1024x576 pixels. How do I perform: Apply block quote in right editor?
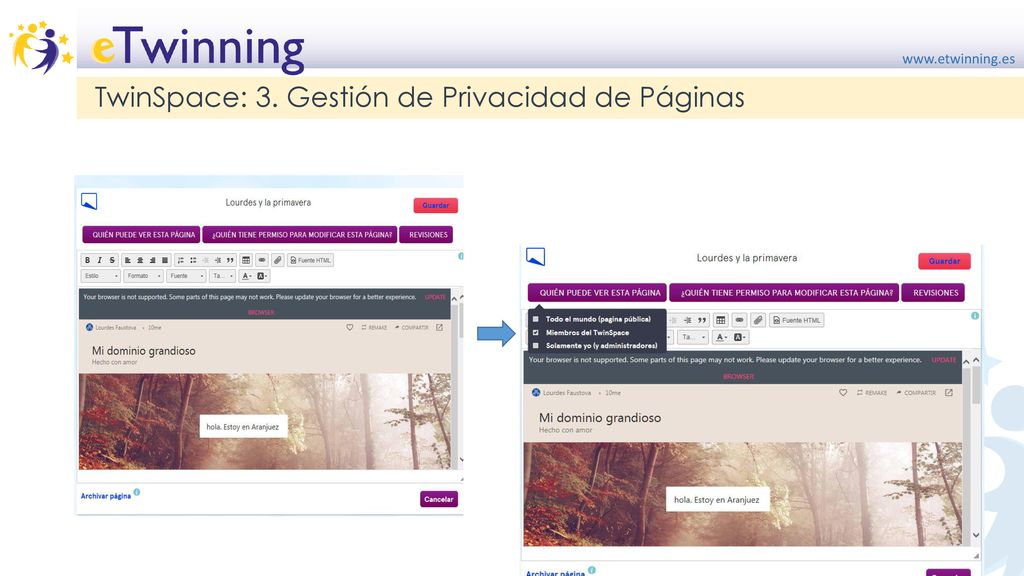(x=702, y=320)
